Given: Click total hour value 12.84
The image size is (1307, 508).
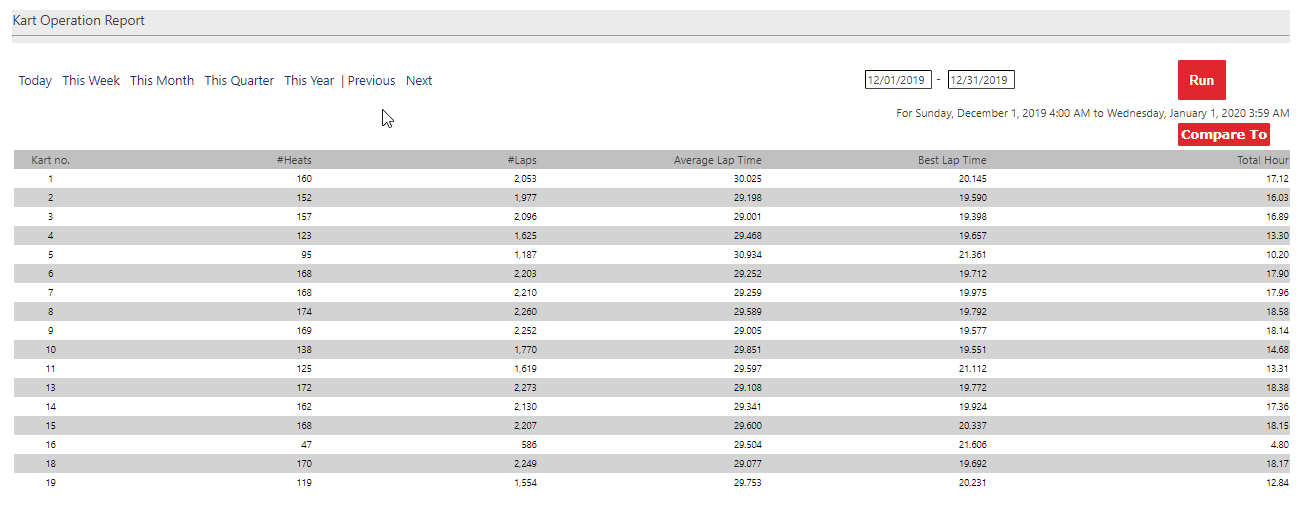Looking at the screenshot, I should pyautogui.click(x=1277, y=483).
